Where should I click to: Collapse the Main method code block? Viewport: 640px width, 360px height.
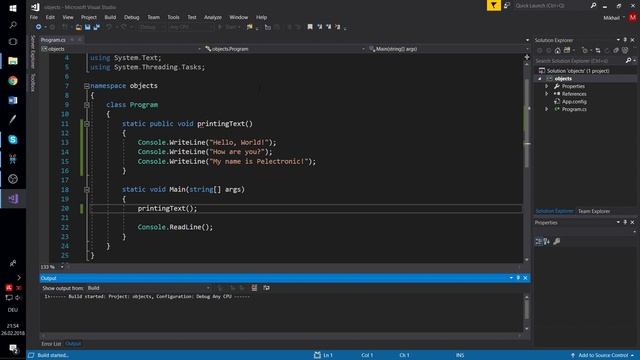point(87,190)
